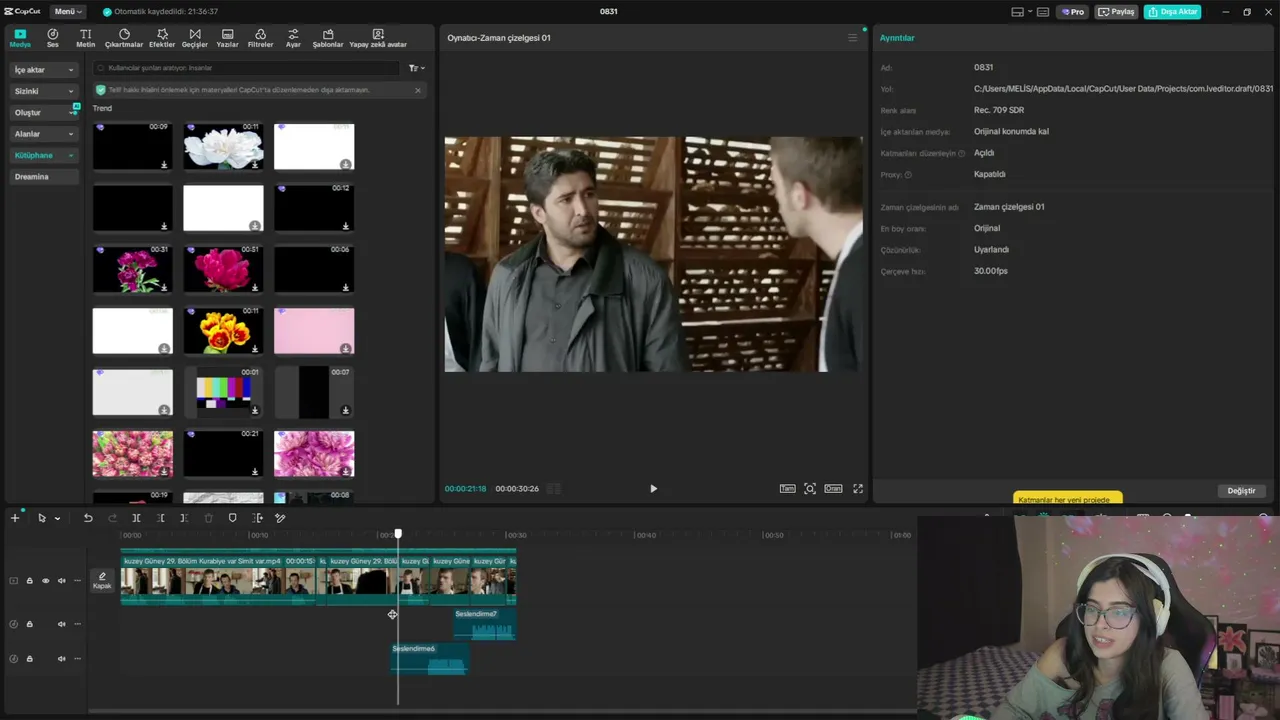Open the Yazılar captions tab
The image size is (1280, 720).
(x=228, y=38)
